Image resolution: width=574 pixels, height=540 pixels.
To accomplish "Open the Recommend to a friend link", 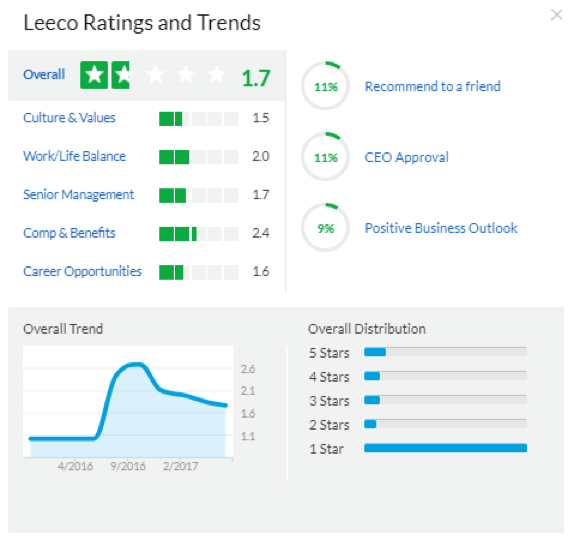I will 433,86.
